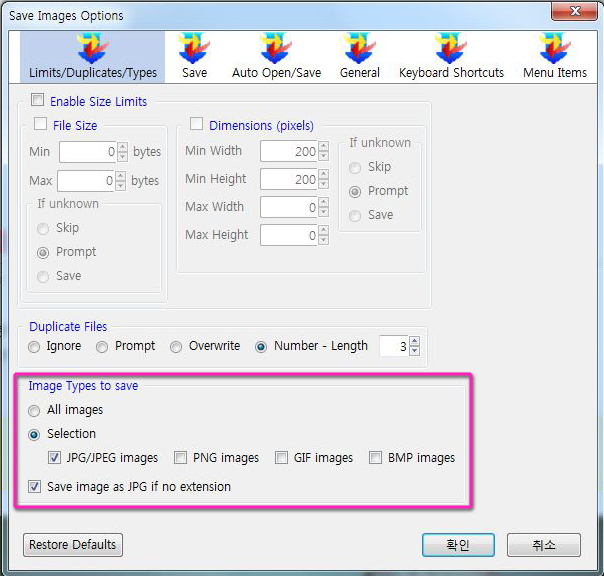
Task: Check the BMP images checkbox
Action: pos(375,457)
